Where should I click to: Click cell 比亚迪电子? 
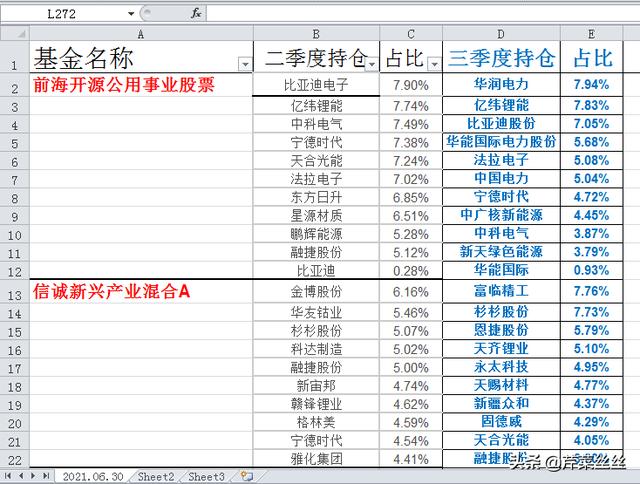point(316,85)
